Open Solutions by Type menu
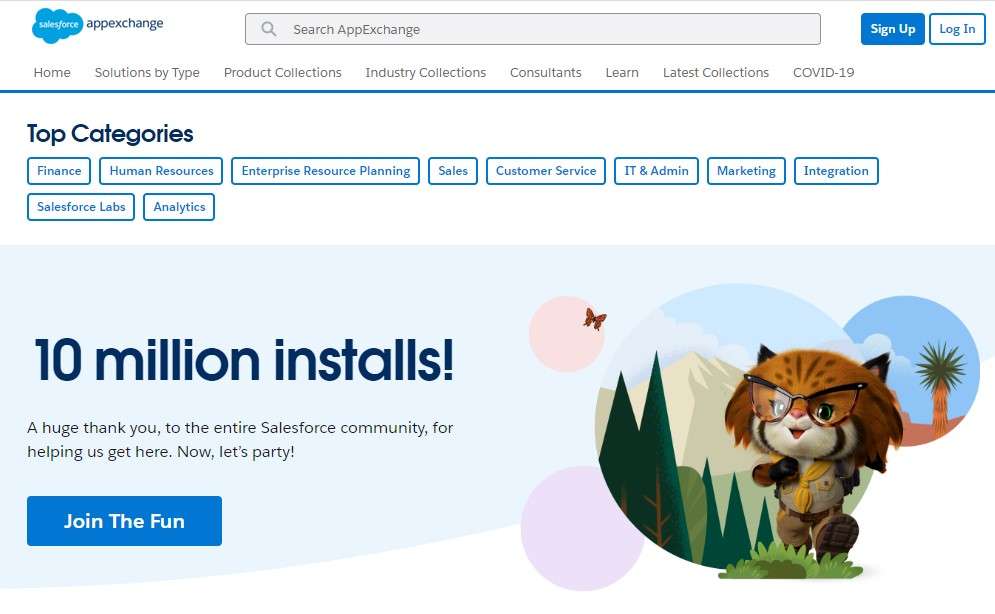Screen dimensions: 995x614 pyautogui.click(x=147, y=72)
